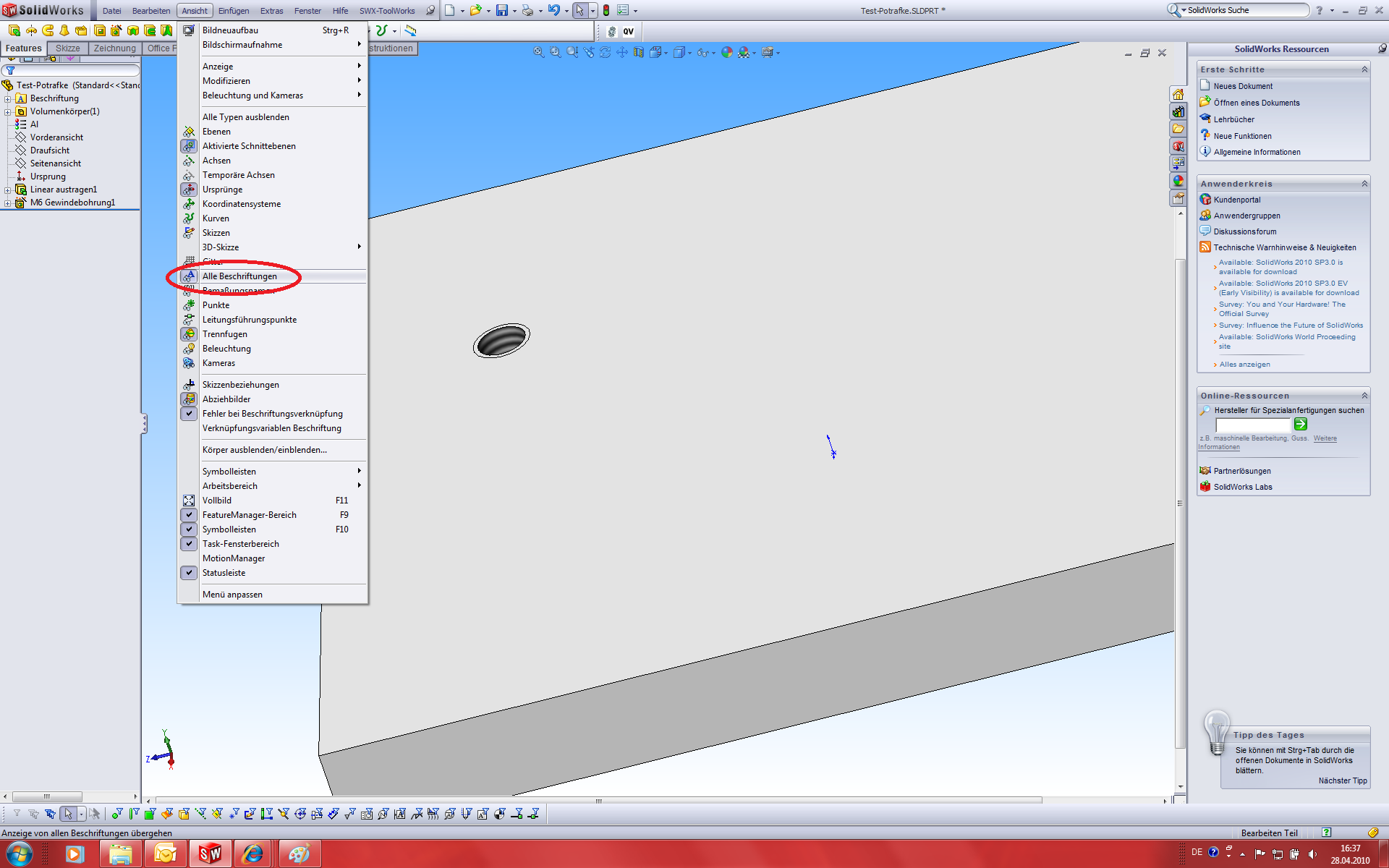Open Diskussionsforum link
Screen dimensions: 1389x868
click(x=1245, y=231)
